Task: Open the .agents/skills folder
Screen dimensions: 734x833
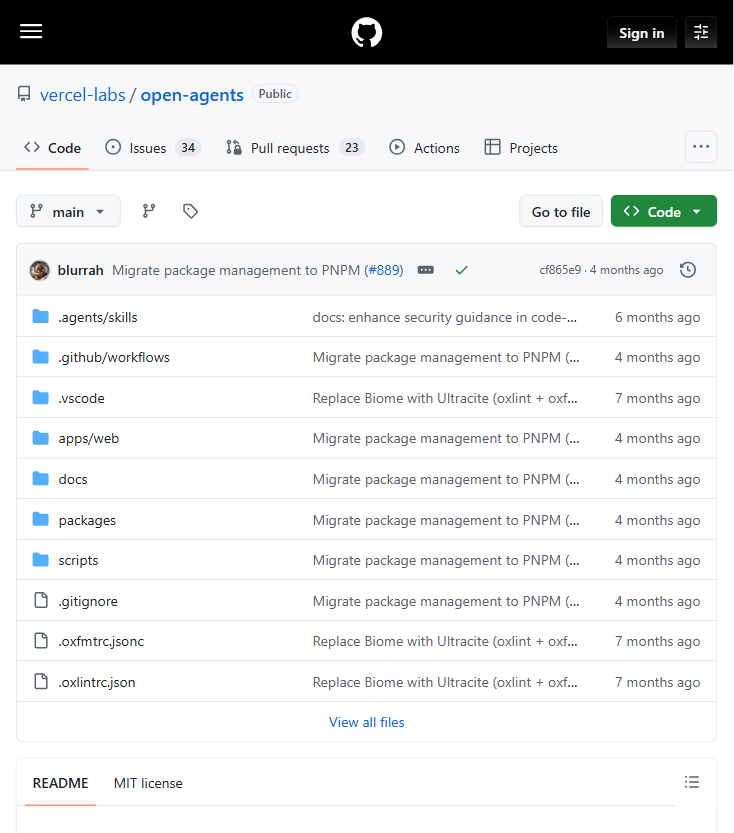Action: [98, 317]
